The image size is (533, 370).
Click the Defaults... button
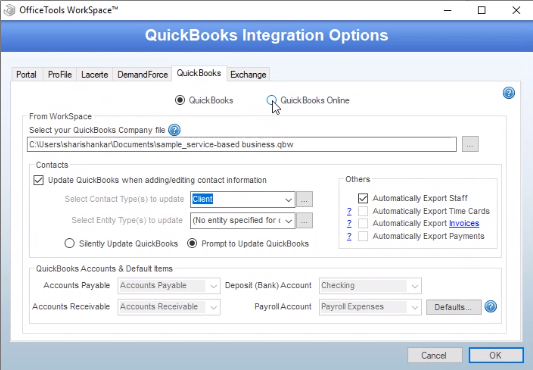454,307
